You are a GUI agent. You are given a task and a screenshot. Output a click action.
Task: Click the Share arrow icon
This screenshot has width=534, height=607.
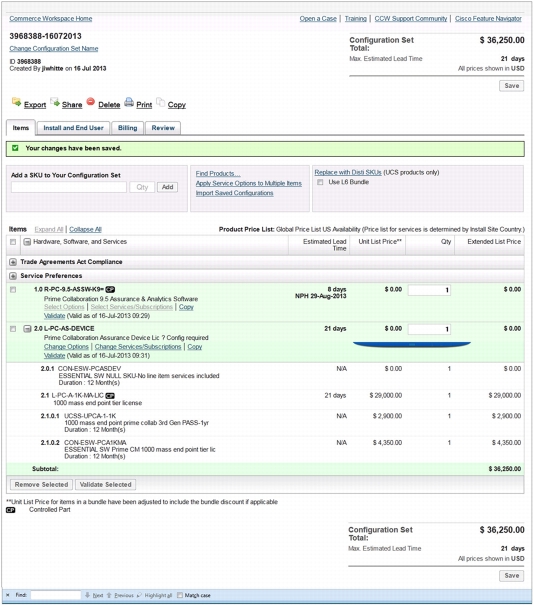tap(55, 102)
